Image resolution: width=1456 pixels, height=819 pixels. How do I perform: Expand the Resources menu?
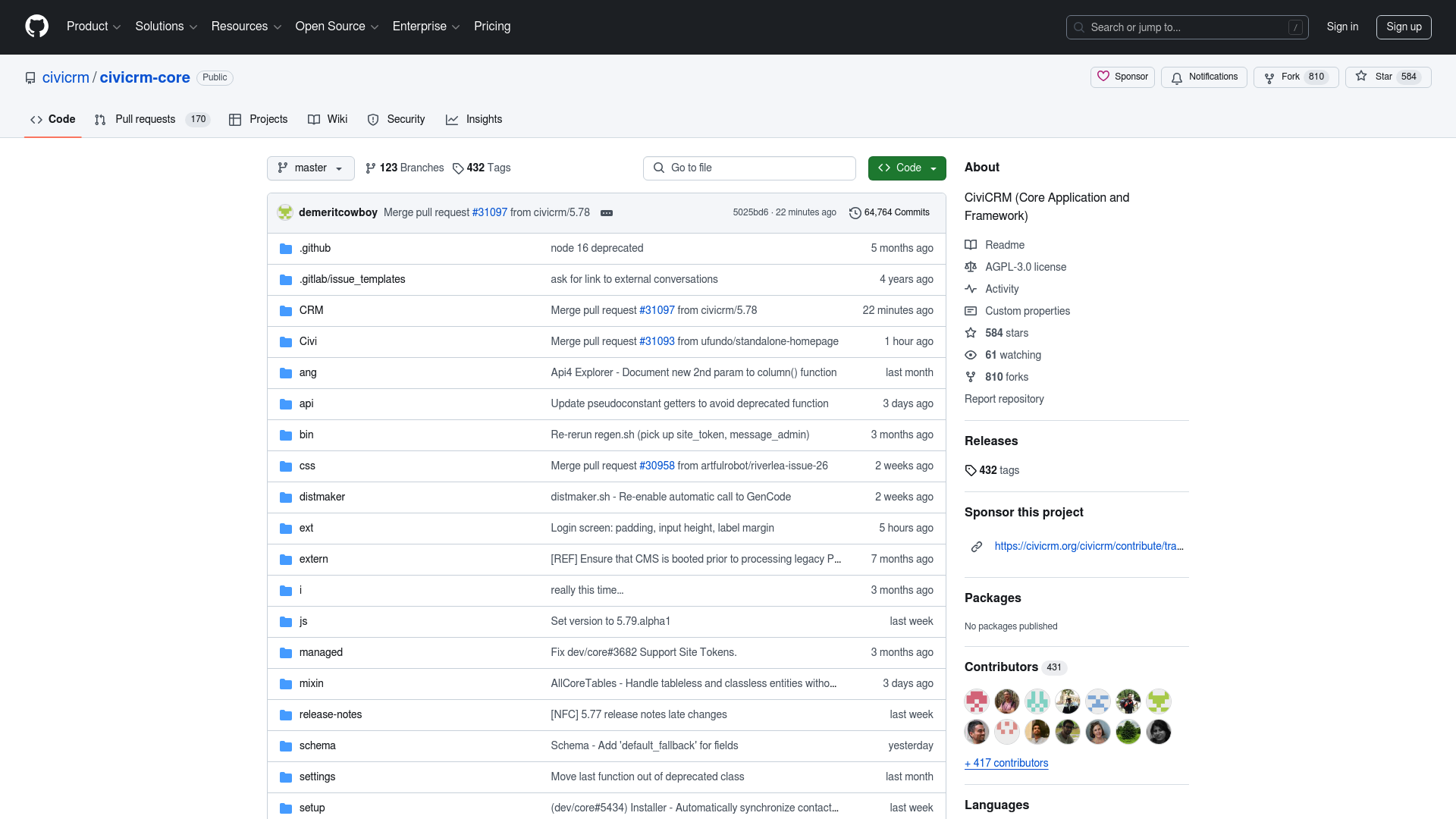coord(246,27)
